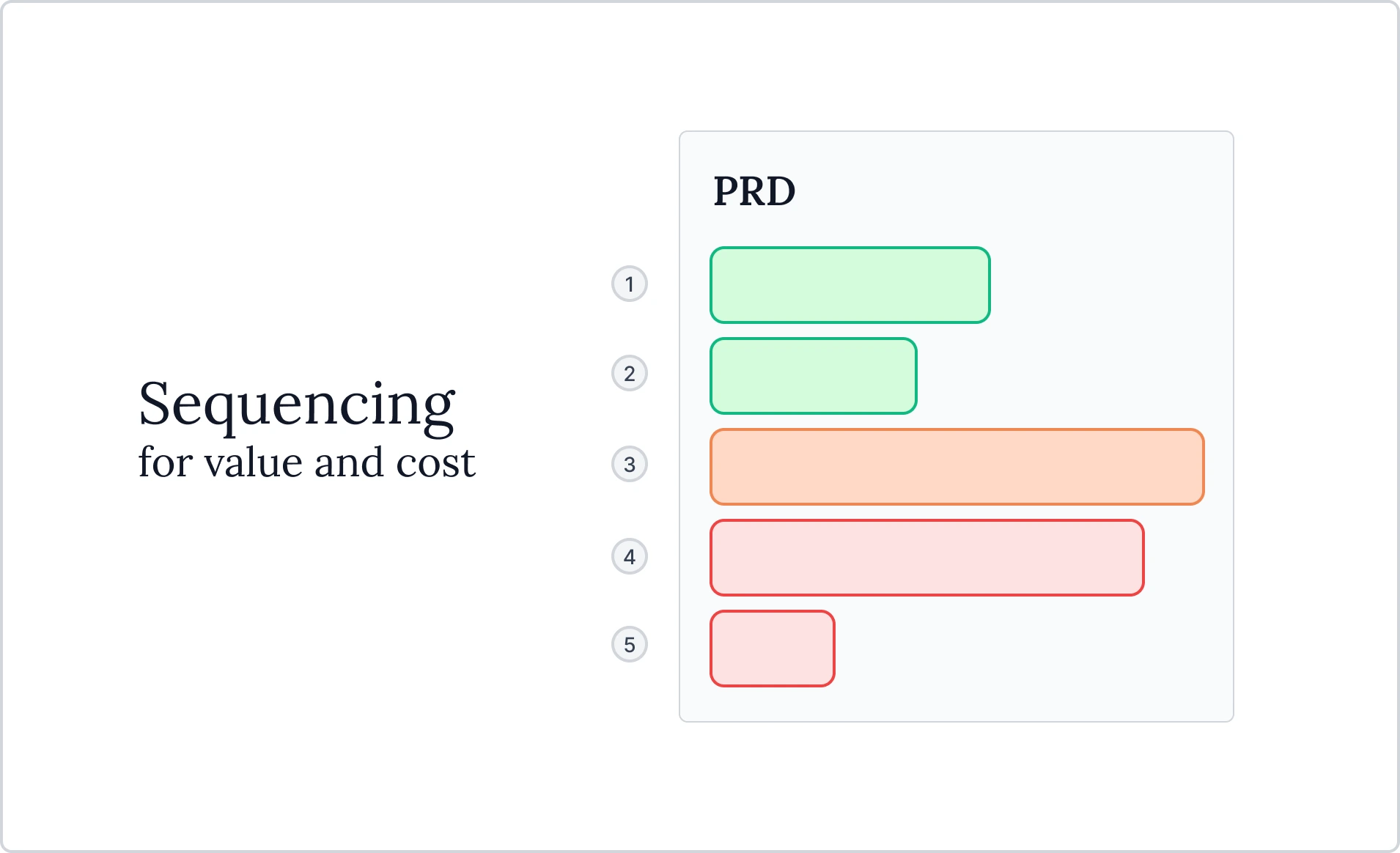This screenshot has height=853, width=1400.
Task: Select the first, longer green bar
Action: coord(850,285)
